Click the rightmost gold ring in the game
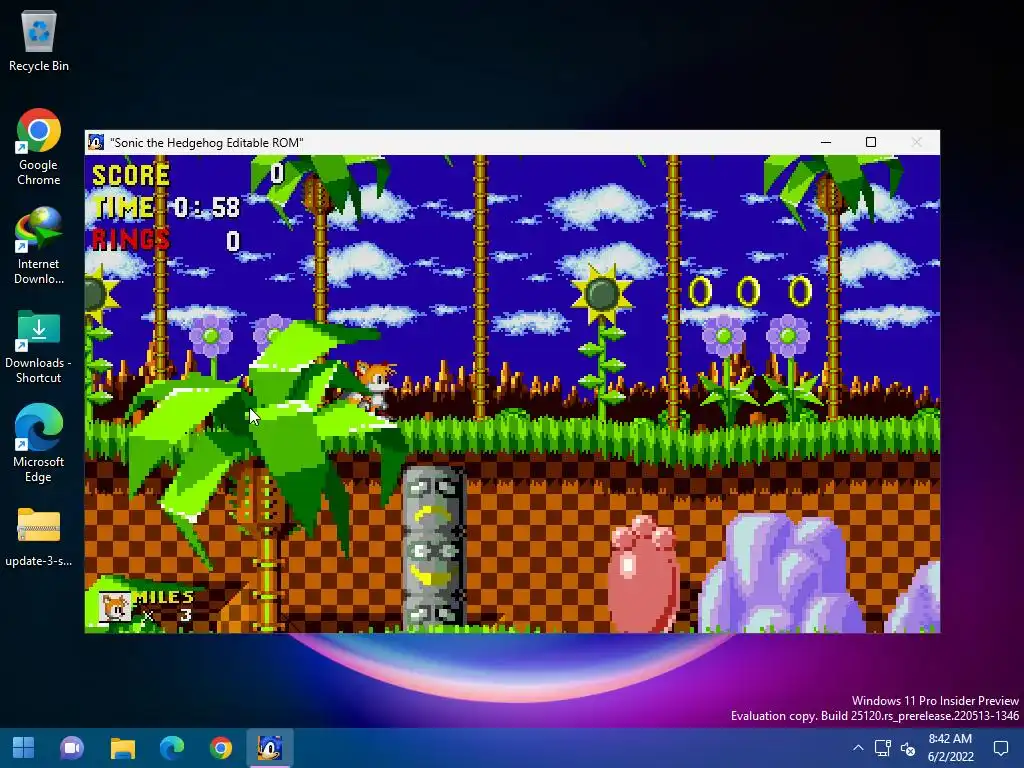 [x=800, y=291]
